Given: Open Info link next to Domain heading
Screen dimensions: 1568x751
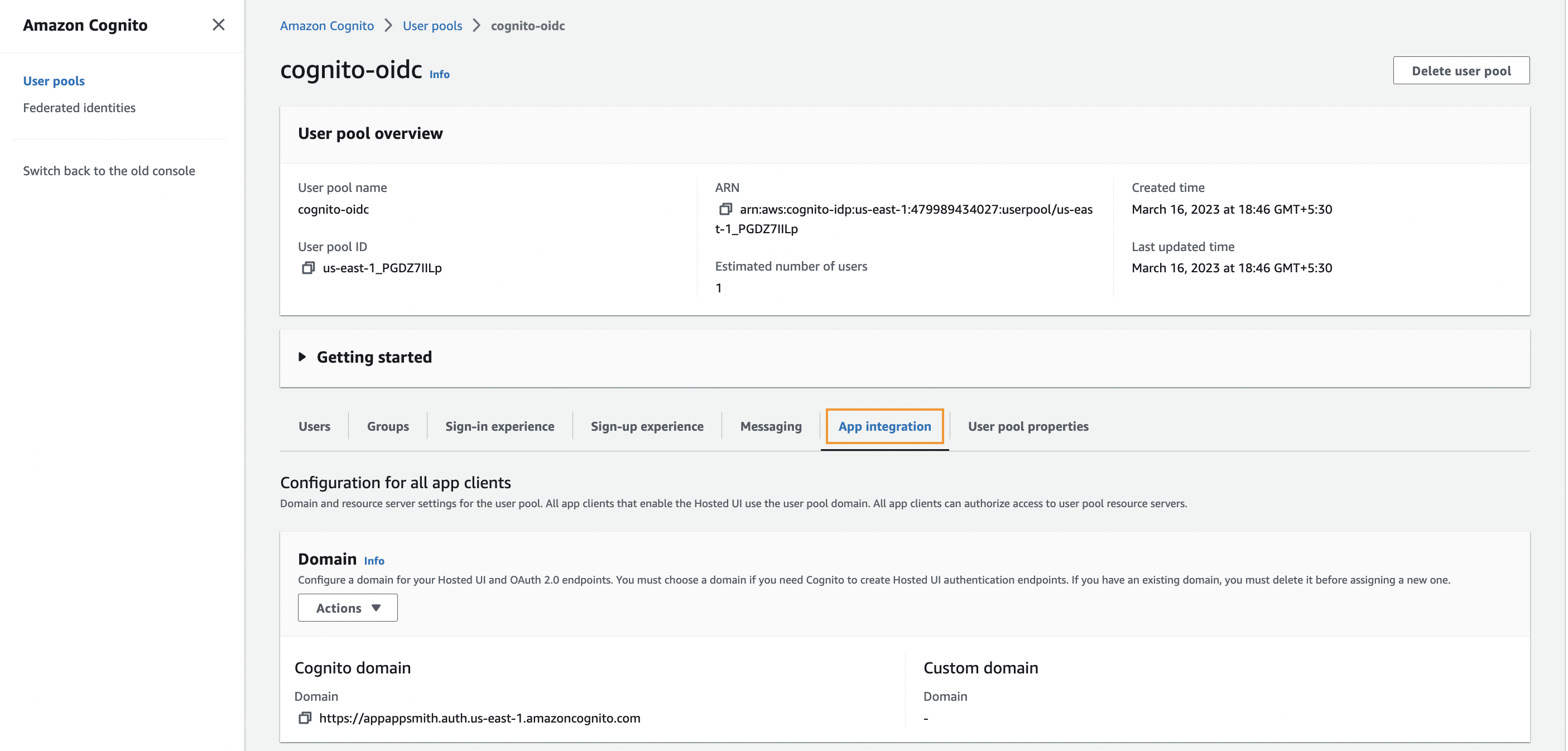Looking at the screenshot, I should pyautogui.click(x=374, y=561).
